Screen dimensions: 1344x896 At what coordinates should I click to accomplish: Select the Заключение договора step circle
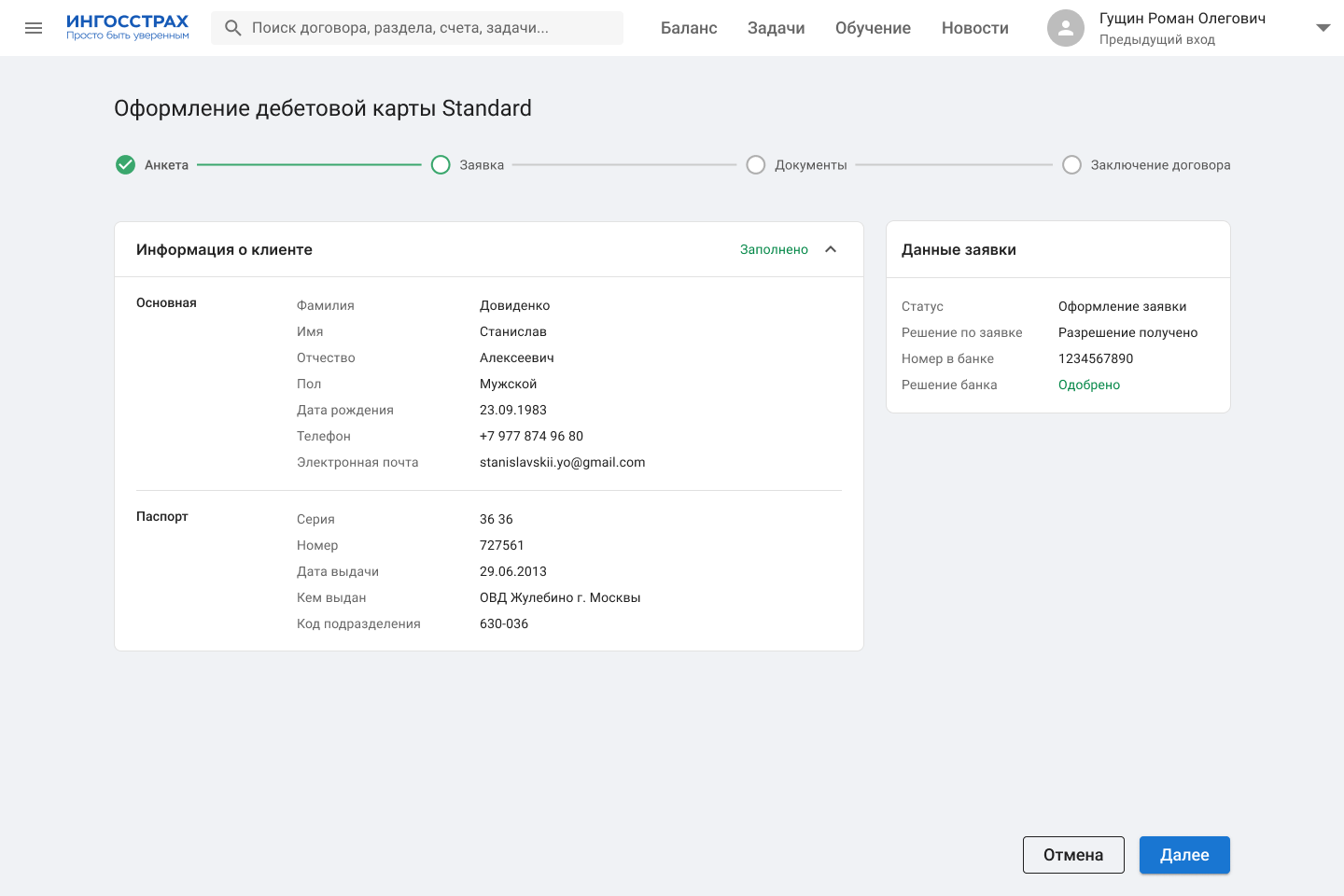1071,165
